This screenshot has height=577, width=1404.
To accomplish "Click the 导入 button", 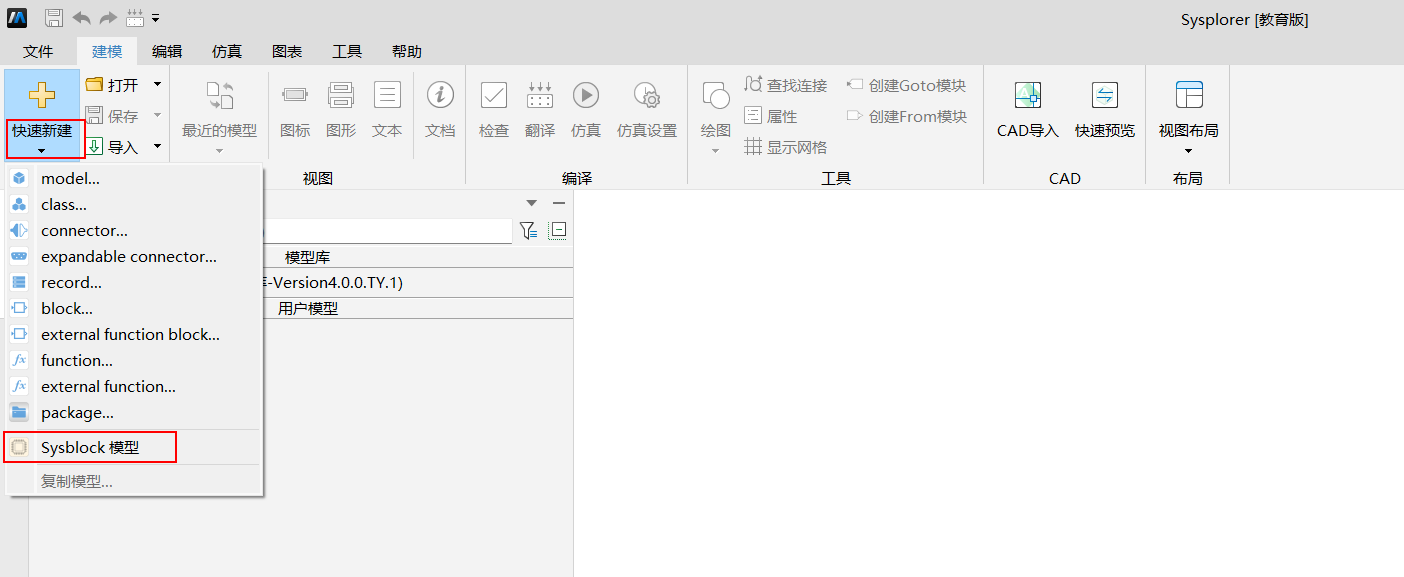I will pyautogui.click(x=112, y=147).
